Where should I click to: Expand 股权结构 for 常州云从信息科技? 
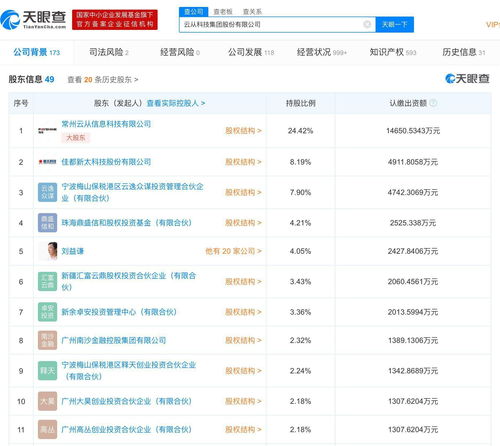point(243,131)
